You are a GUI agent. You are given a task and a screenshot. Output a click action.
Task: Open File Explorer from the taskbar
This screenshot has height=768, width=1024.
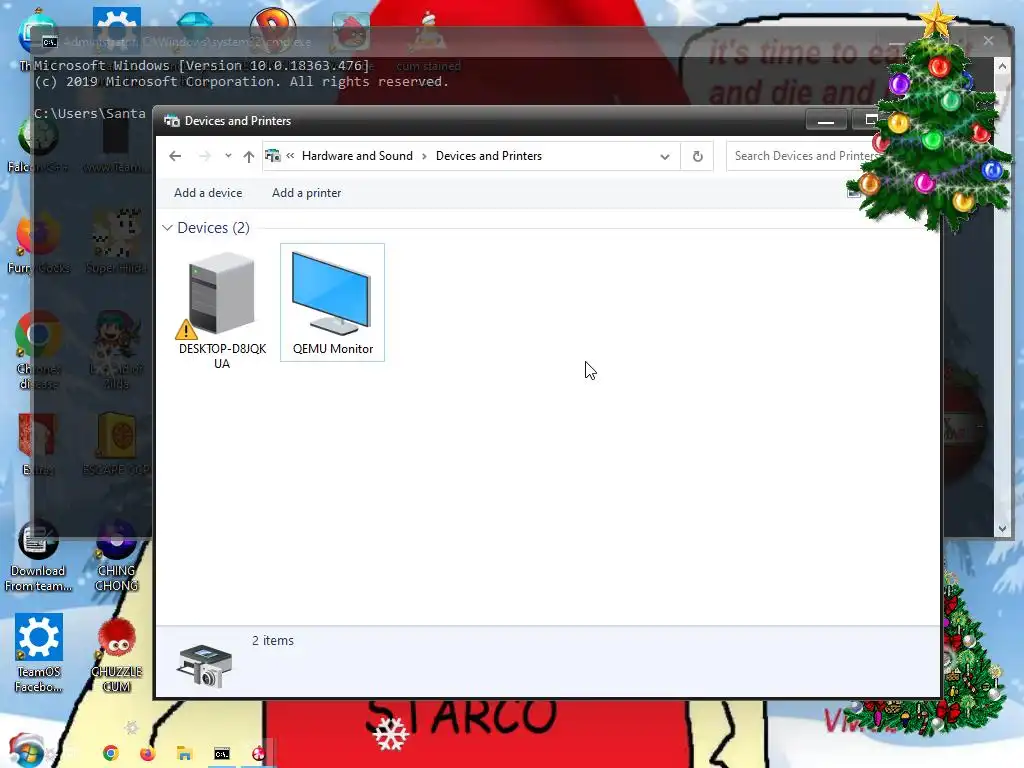185,754
